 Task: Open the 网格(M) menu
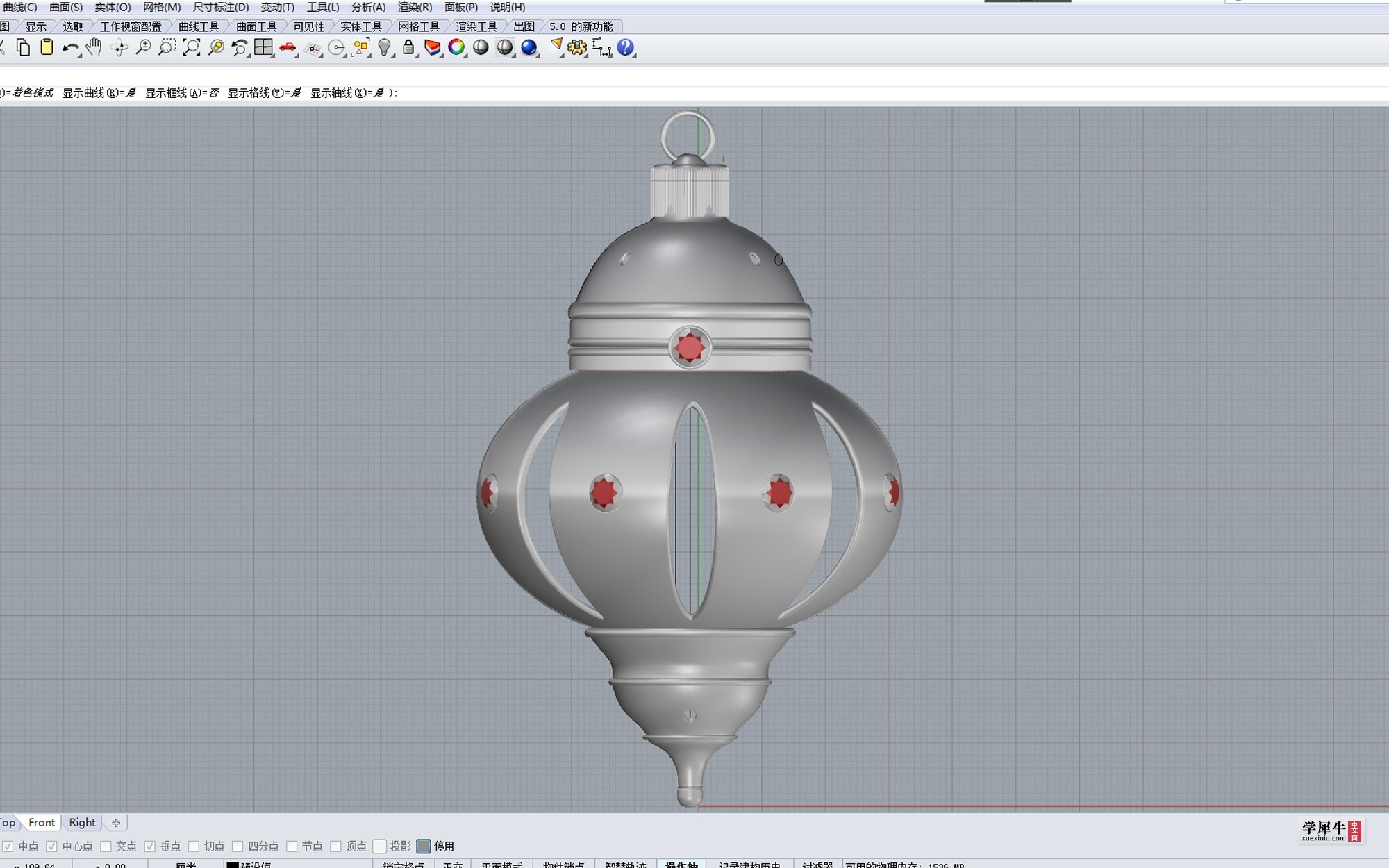pos(162,7)
